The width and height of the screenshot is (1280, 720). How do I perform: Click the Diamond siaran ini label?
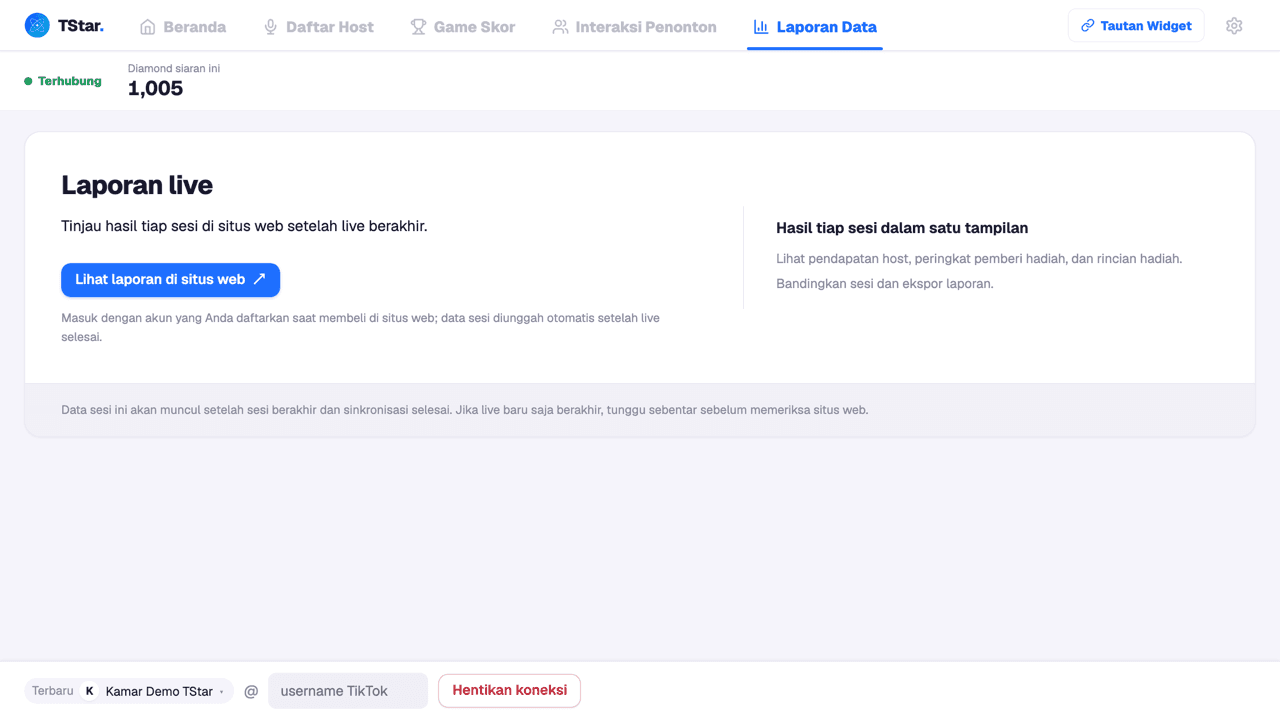pos(174,69)
